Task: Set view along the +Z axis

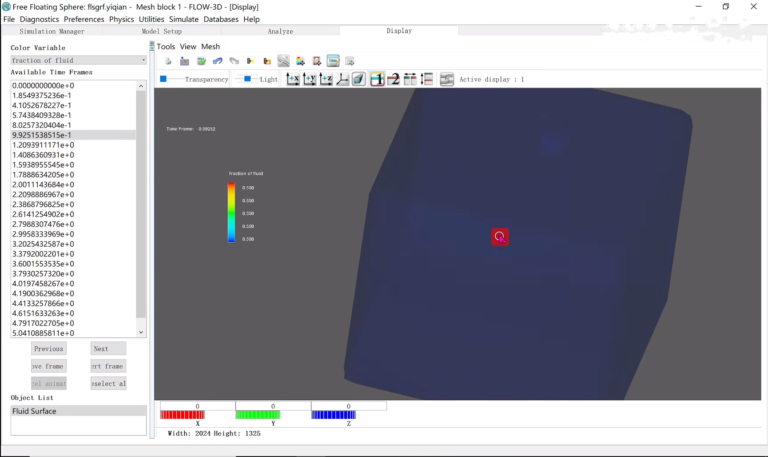Action: click(326, 79)
